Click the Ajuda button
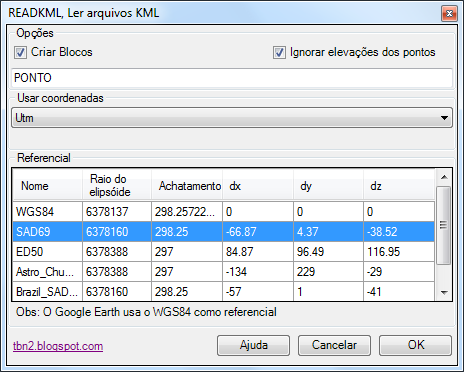 click(x=254, y=345)
